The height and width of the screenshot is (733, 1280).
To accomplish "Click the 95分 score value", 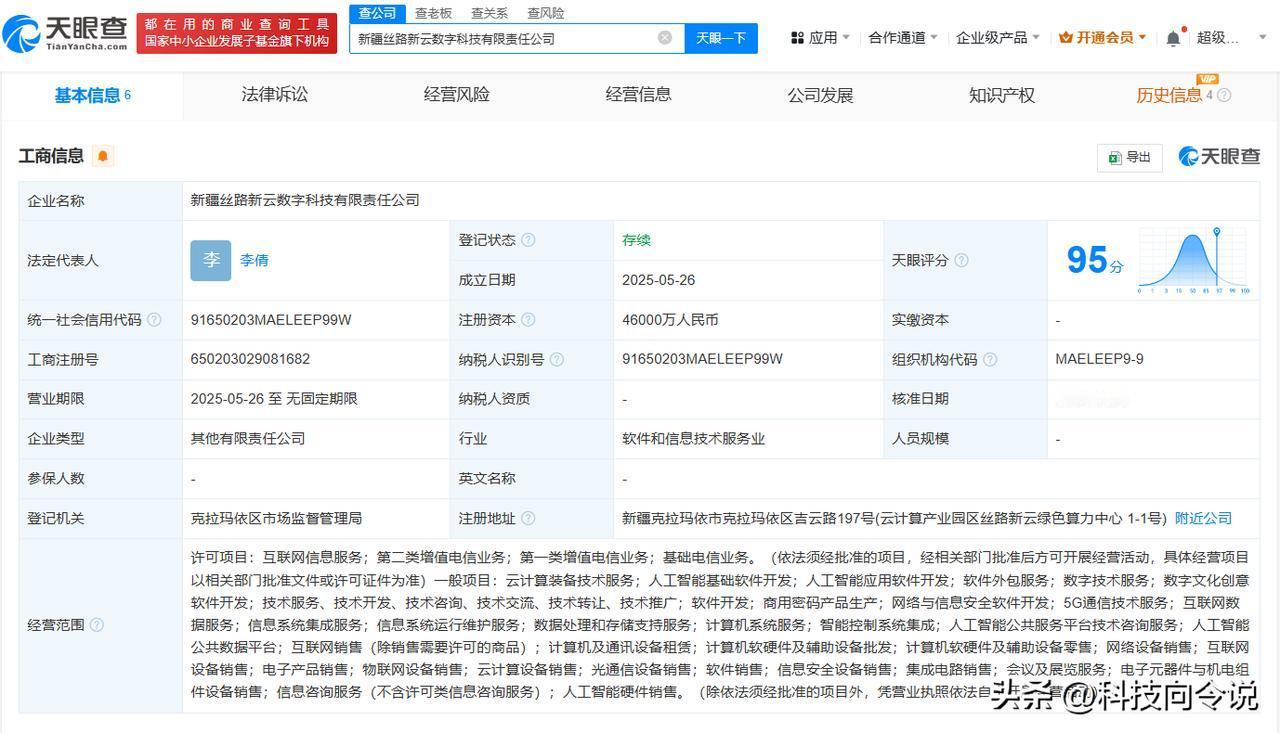I will click(1095, 260).
